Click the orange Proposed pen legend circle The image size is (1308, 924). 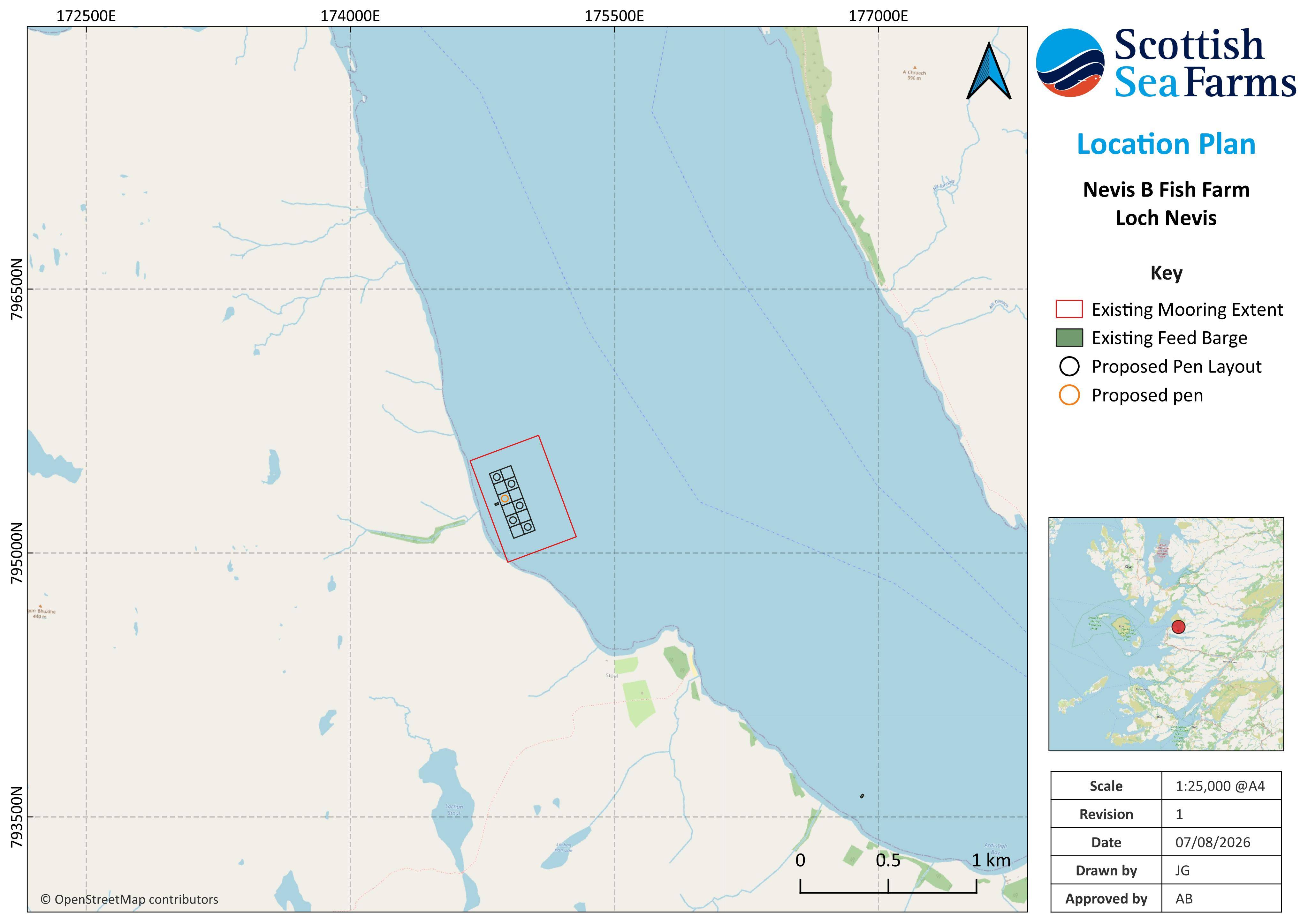(x=1069, y=395)
